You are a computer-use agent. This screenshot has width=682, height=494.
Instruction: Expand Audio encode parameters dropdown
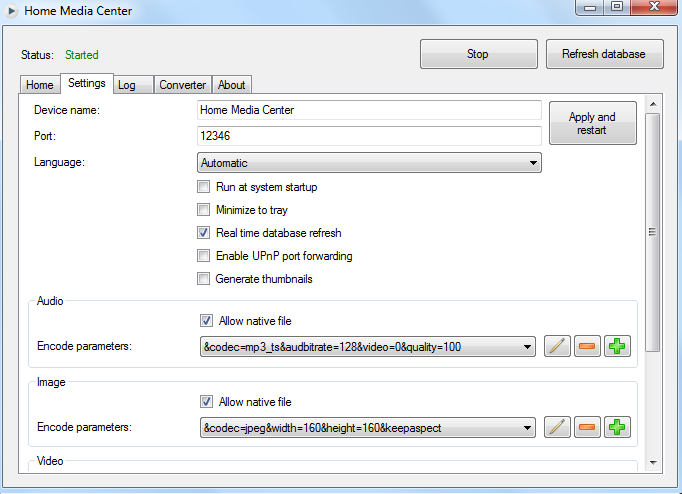(527, 347)
